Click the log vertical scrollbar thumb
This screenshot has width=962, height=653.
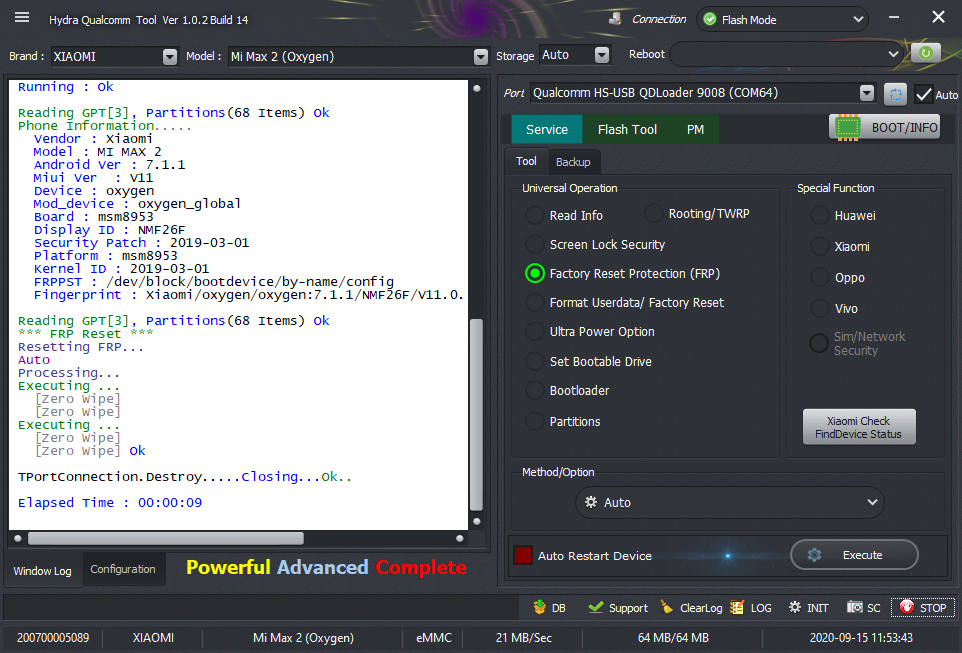click(x=476, y=414)
